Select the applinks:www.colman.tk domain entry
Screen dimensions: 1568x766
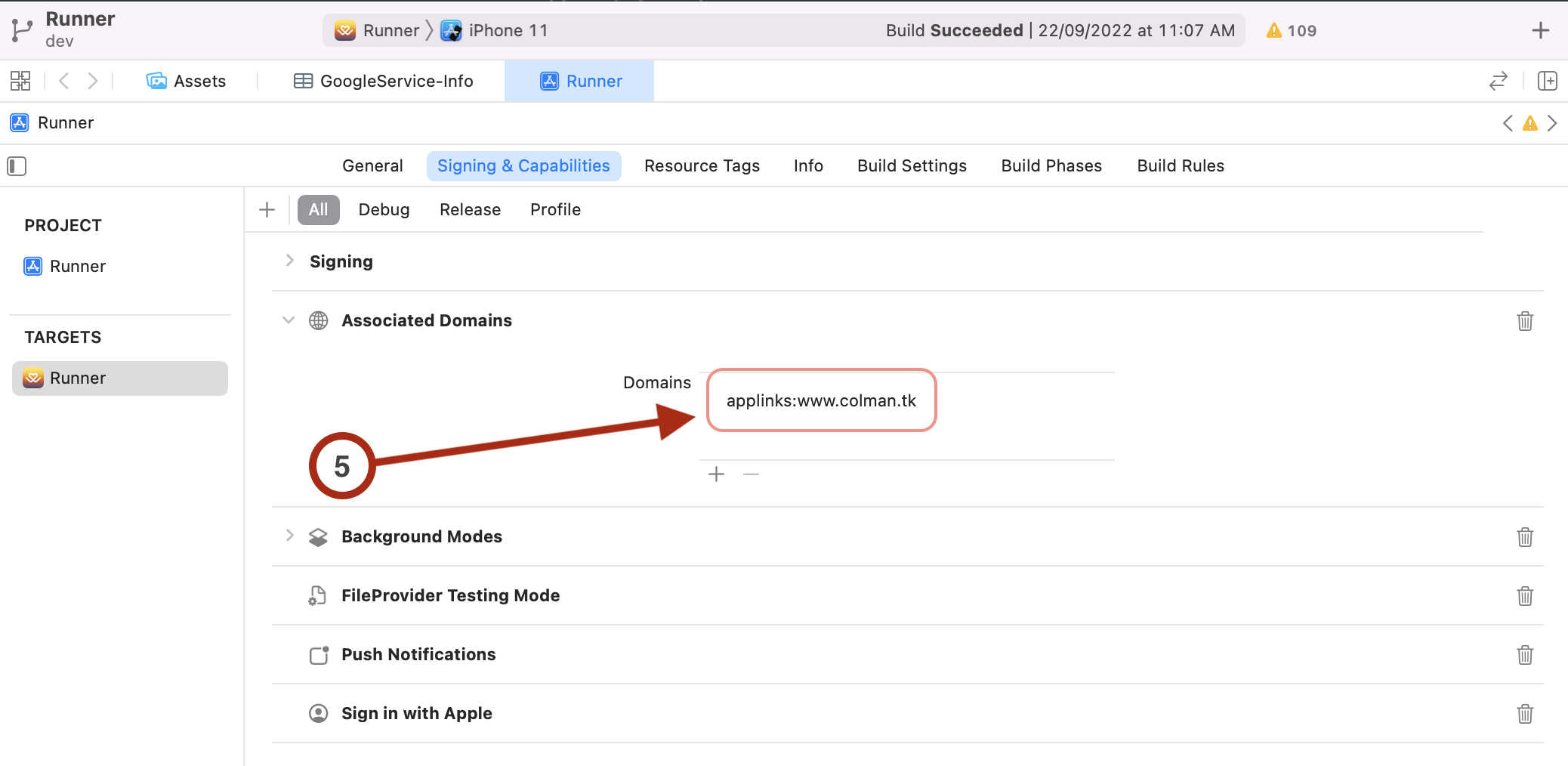pyautogui.click(x=821, y=400)
